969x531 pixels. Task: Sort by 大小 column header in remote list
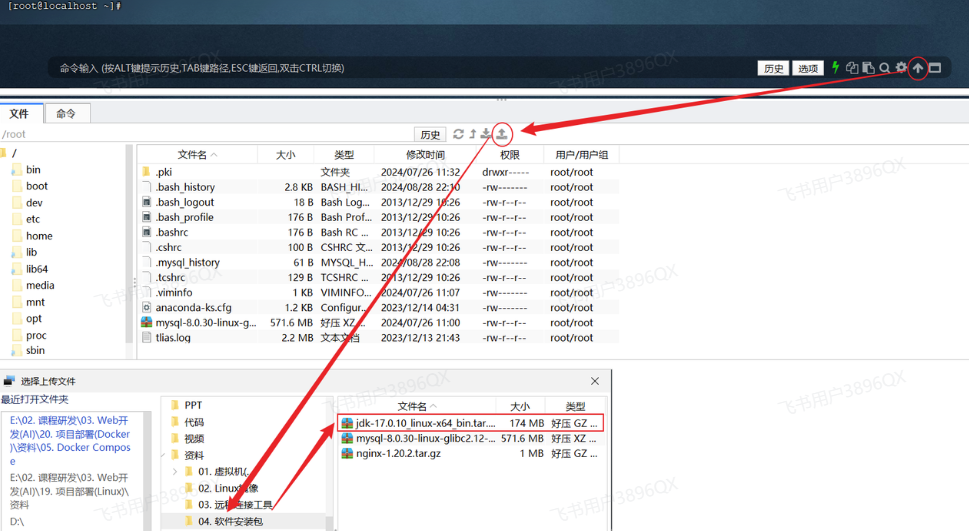click(x=286, y=155)
